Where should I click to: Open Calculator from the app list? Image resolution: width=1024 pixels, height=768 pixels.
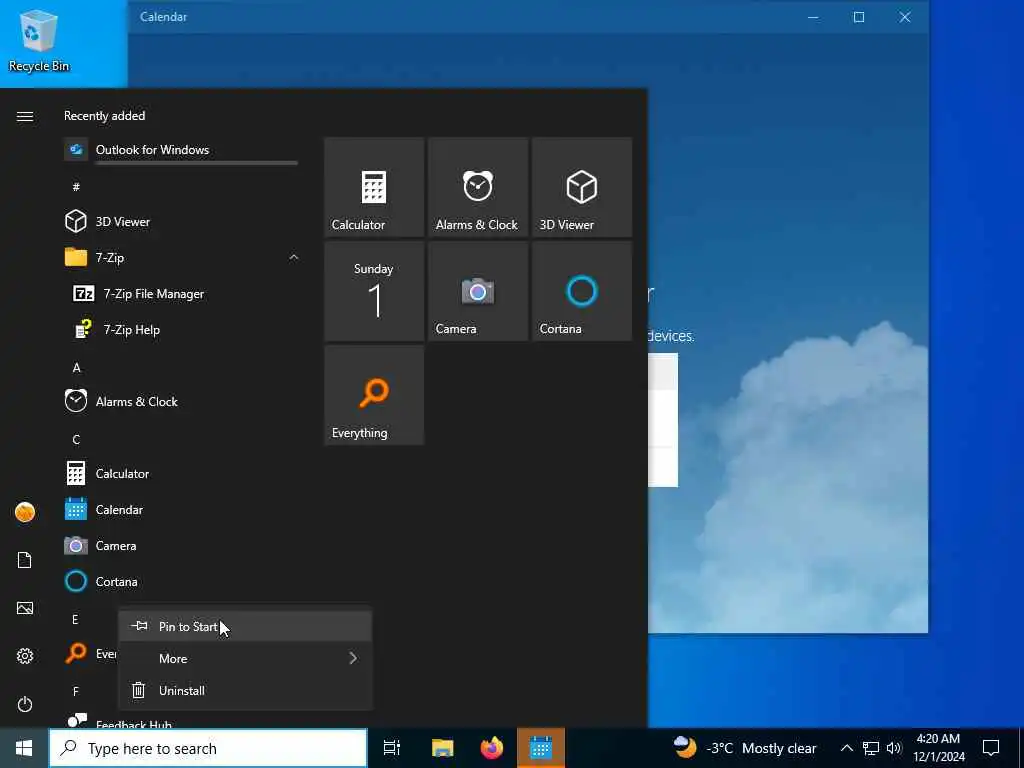[x=182, y=473]
